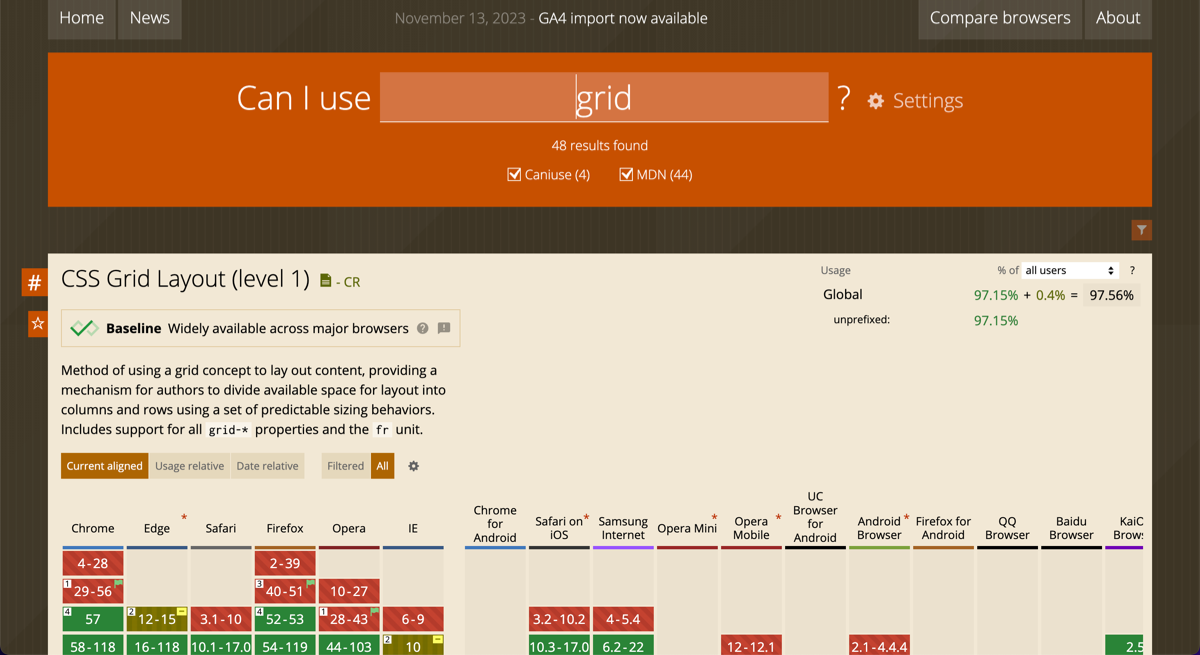The height and width of the screenshot is (655, 1200).
Task: Select the green Chrome 57 support cell
Action: click(x=92, y=619)
